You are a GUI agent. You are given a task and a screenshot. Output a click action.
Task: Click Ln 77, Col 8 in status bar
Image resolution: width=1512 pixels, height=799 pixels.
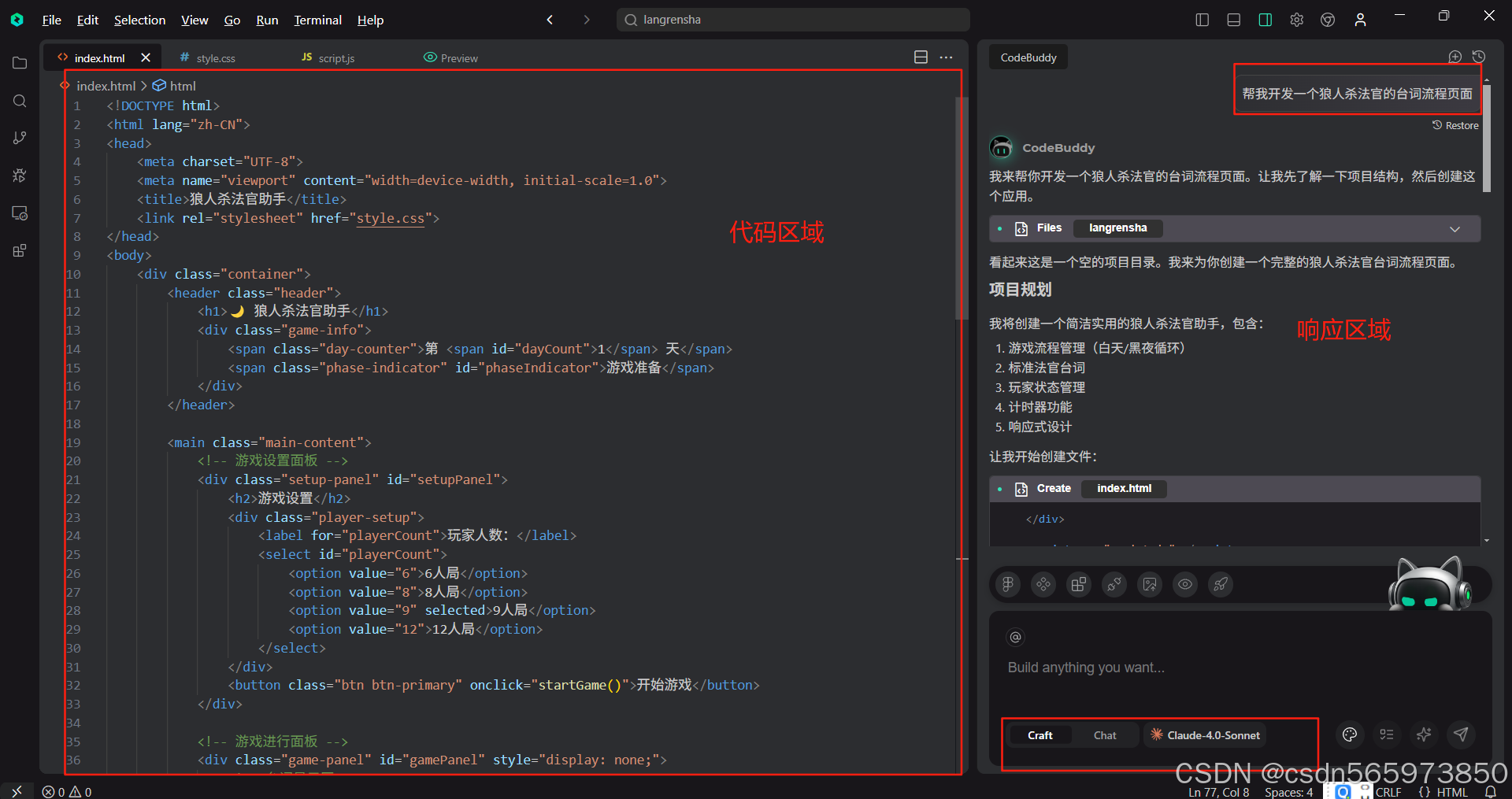pyautogui.click(x=1218, y=792)
